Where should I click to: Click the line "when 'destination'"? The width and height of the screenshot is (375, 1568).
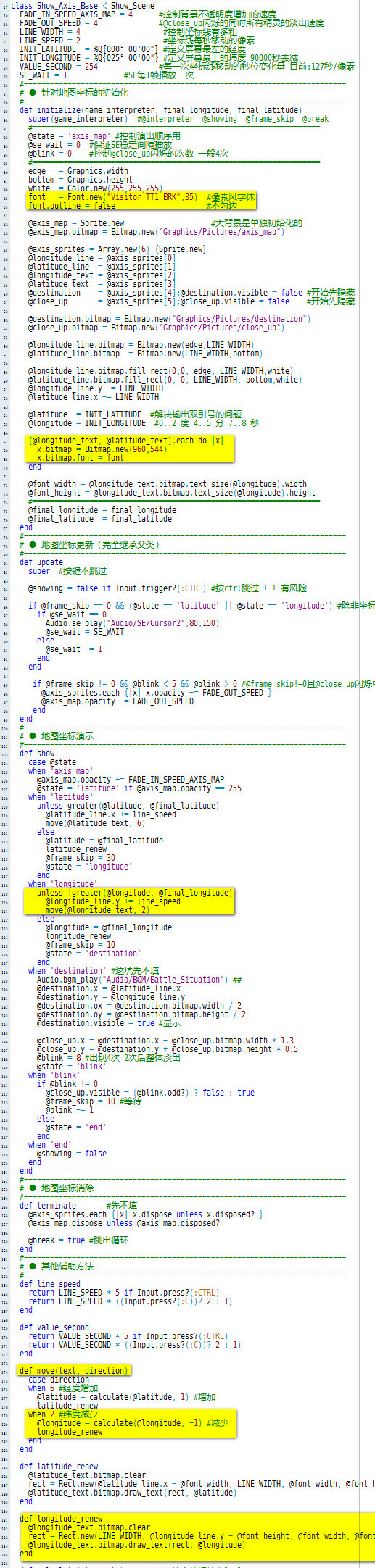[67, 971]
